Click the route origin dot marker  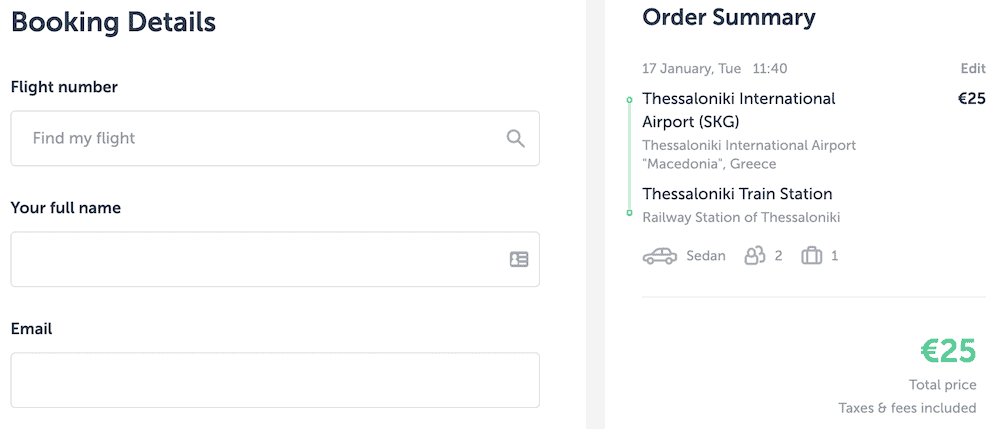point(629,100)
